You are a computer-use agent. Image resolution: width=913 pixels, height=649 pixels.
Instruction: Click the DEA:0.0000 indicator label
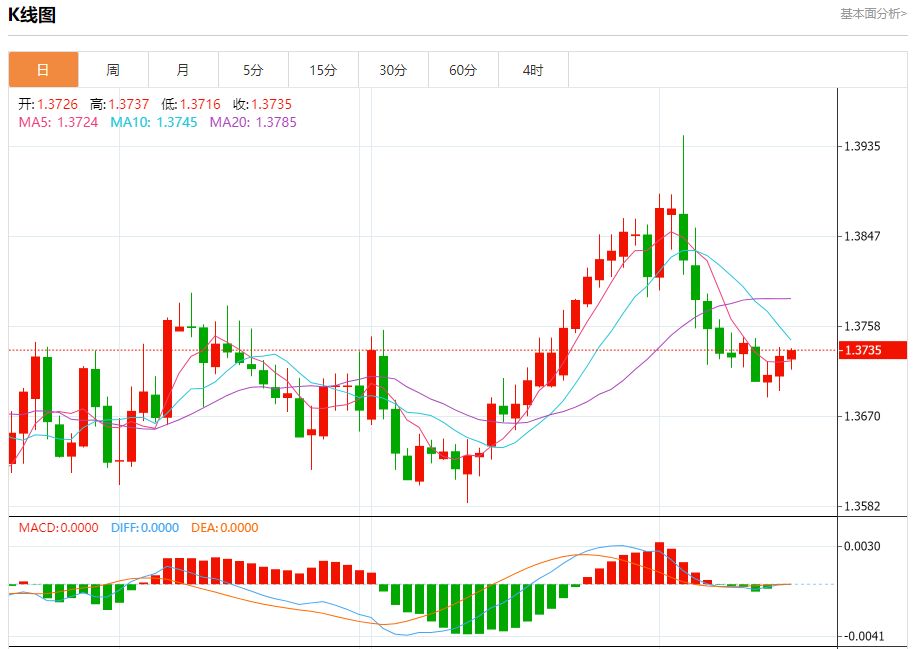225,528
